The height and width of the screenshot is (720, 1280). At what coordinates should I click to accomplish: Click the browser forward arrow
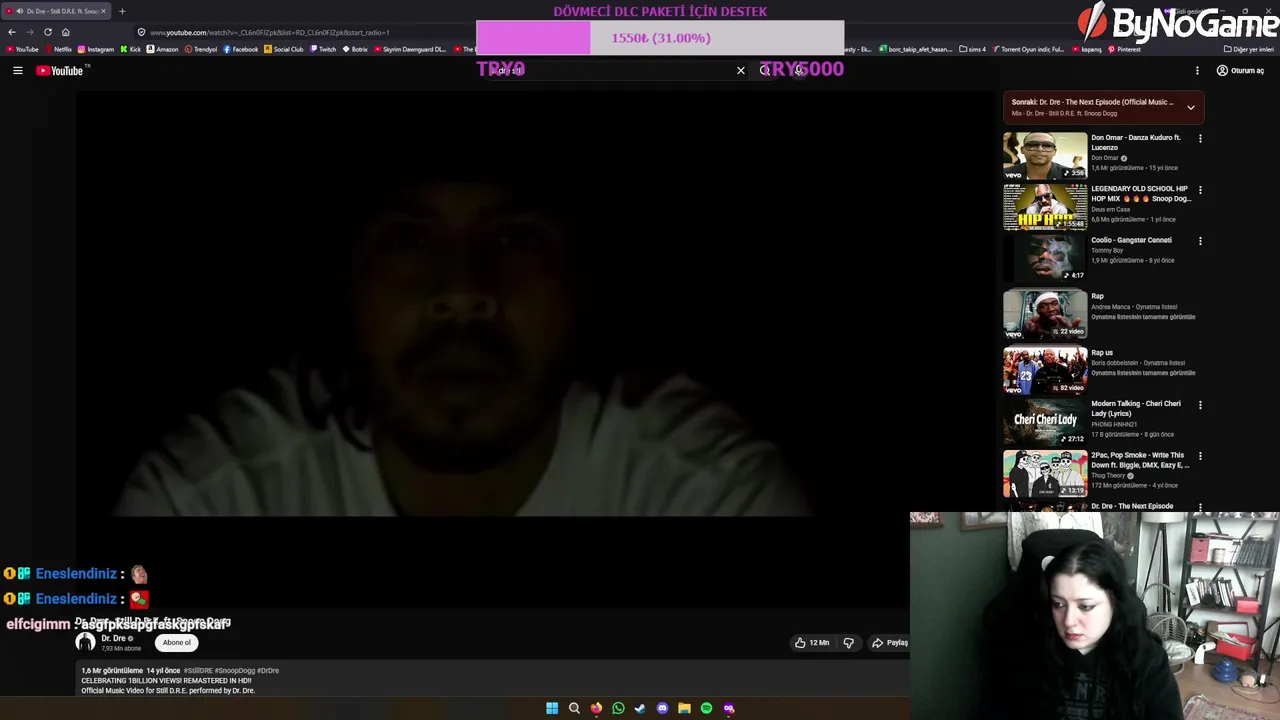[x=30, y=32]
